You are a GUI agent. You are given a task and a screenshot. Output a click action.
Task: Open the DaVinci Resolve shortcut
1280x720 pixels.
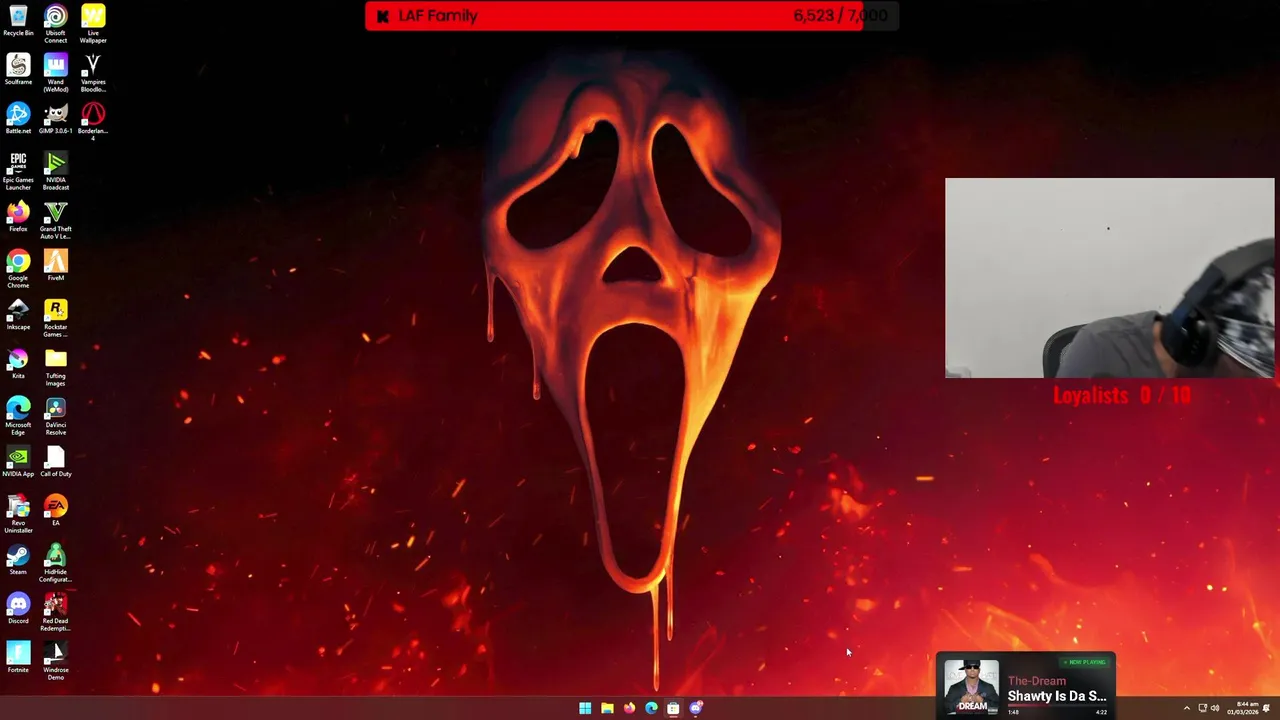click(x=56, y=416)
